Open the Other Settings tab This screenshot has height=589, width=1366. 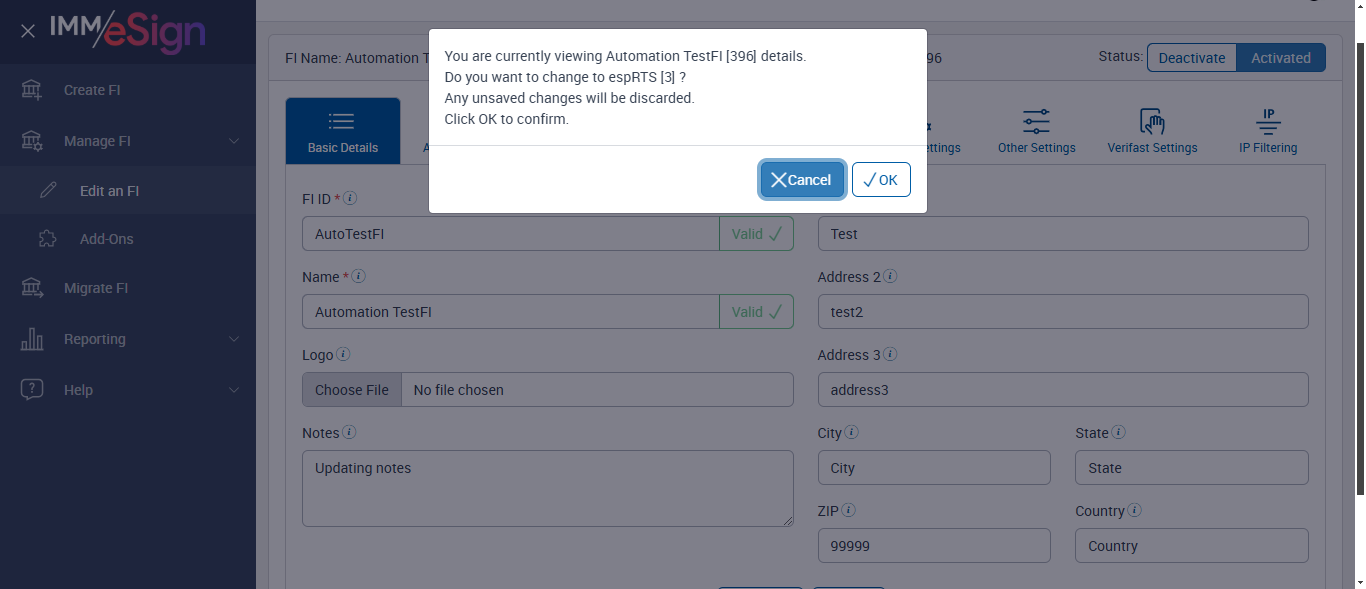[1036, 131]
